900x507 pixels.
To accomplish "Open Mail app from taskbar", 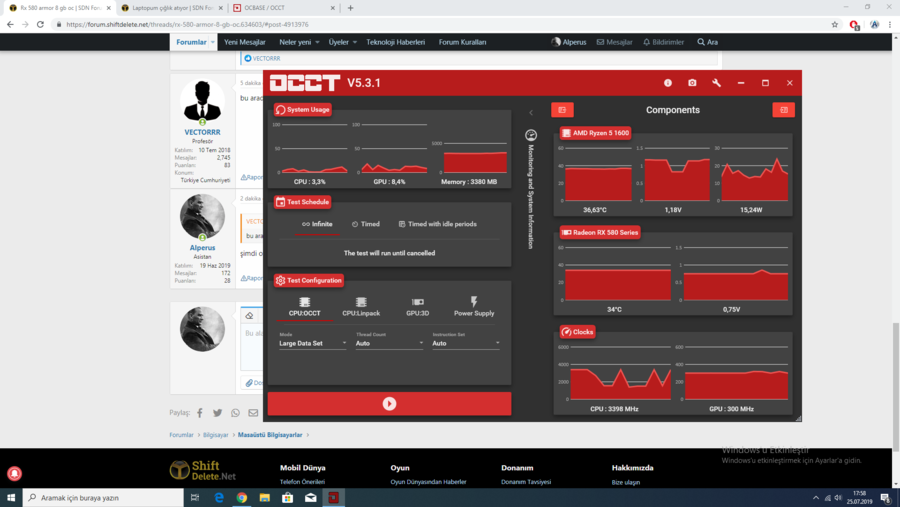I will point(311,498).
